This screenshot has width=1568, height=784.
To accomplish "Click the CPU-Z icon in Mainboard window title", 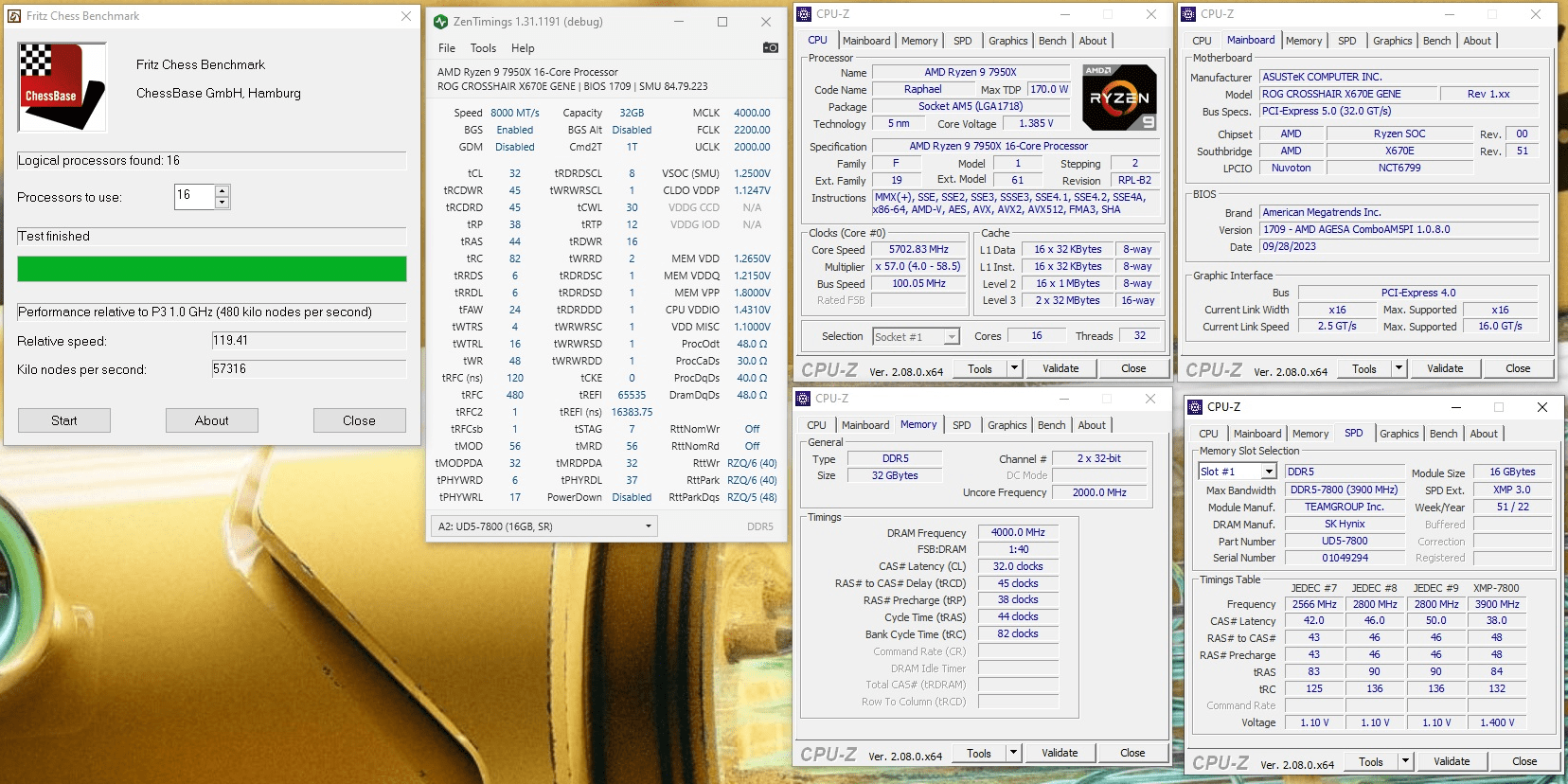I will [x=1188, y=14].
